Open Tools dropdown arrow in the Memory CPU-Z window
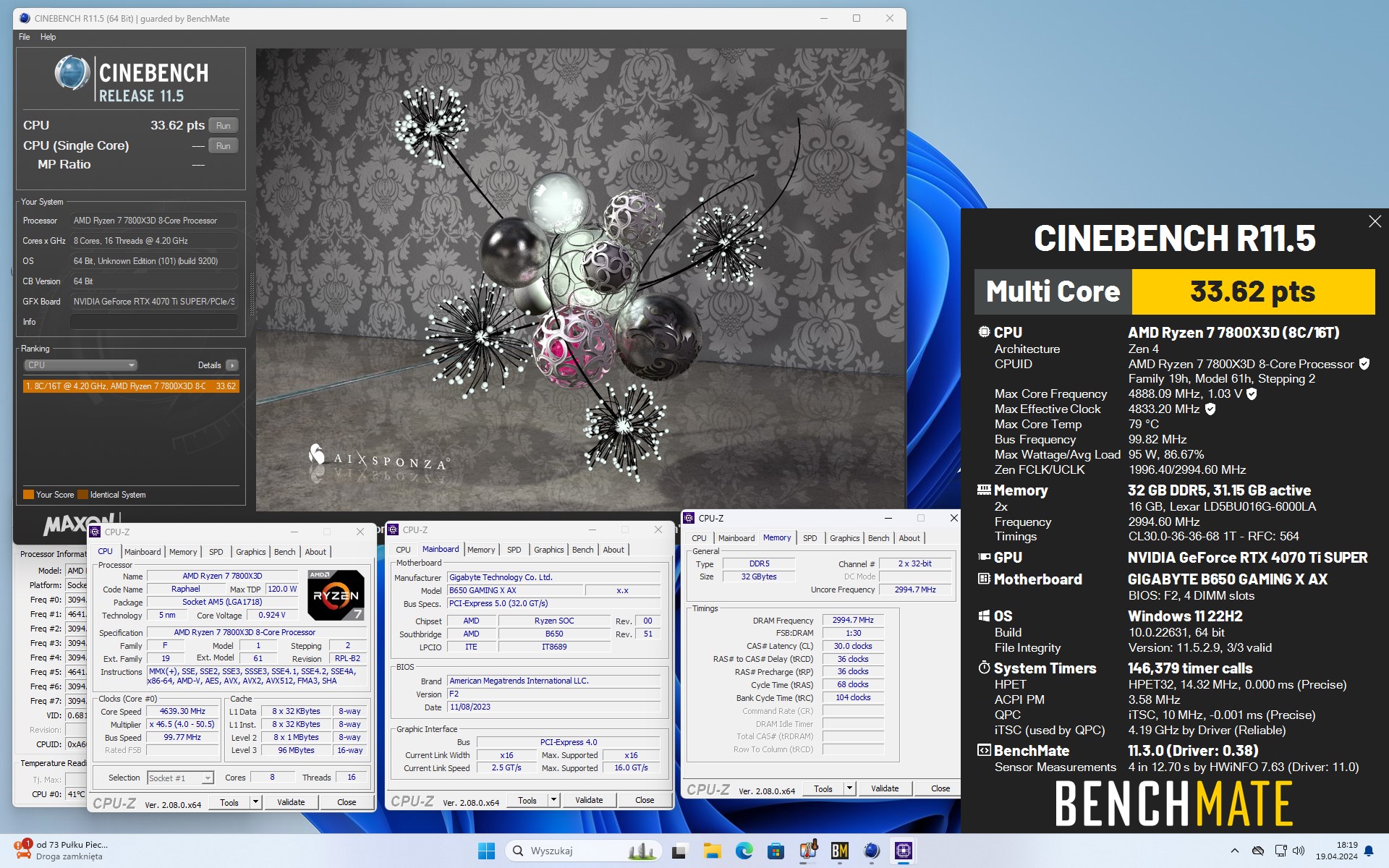Image resolution: width=1389 pixels, height=868 pixels. click(x=849, y=788)
